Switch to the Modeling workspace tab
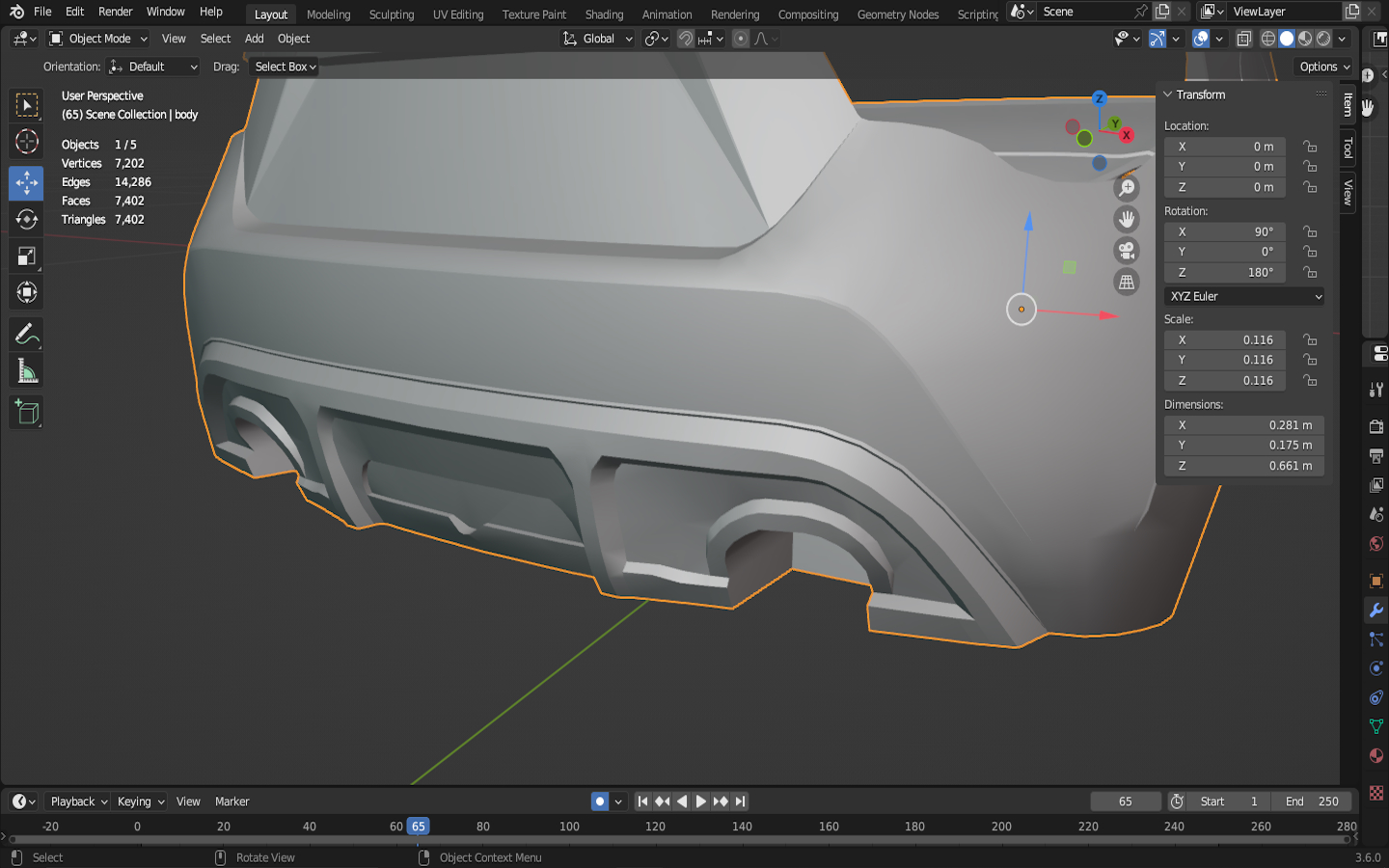Image resolution: width=1389 pixels, height=868 pixels. pyautogui.click(x=329, y=14)
